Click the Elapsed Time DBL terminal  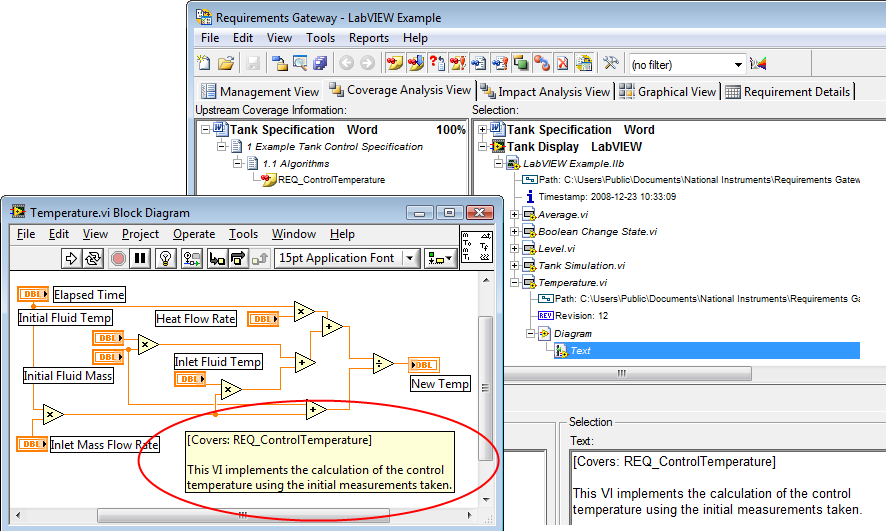(x=32, y=294)
